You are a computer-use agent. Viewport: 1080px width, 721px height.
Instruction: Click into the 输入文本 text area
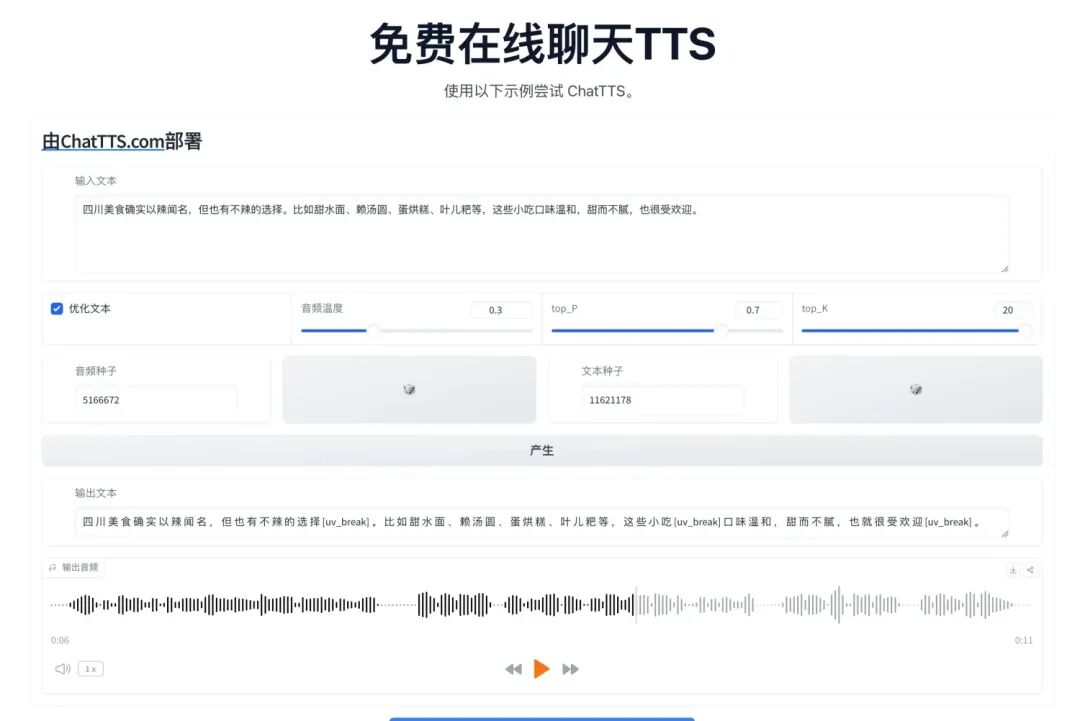541,234
